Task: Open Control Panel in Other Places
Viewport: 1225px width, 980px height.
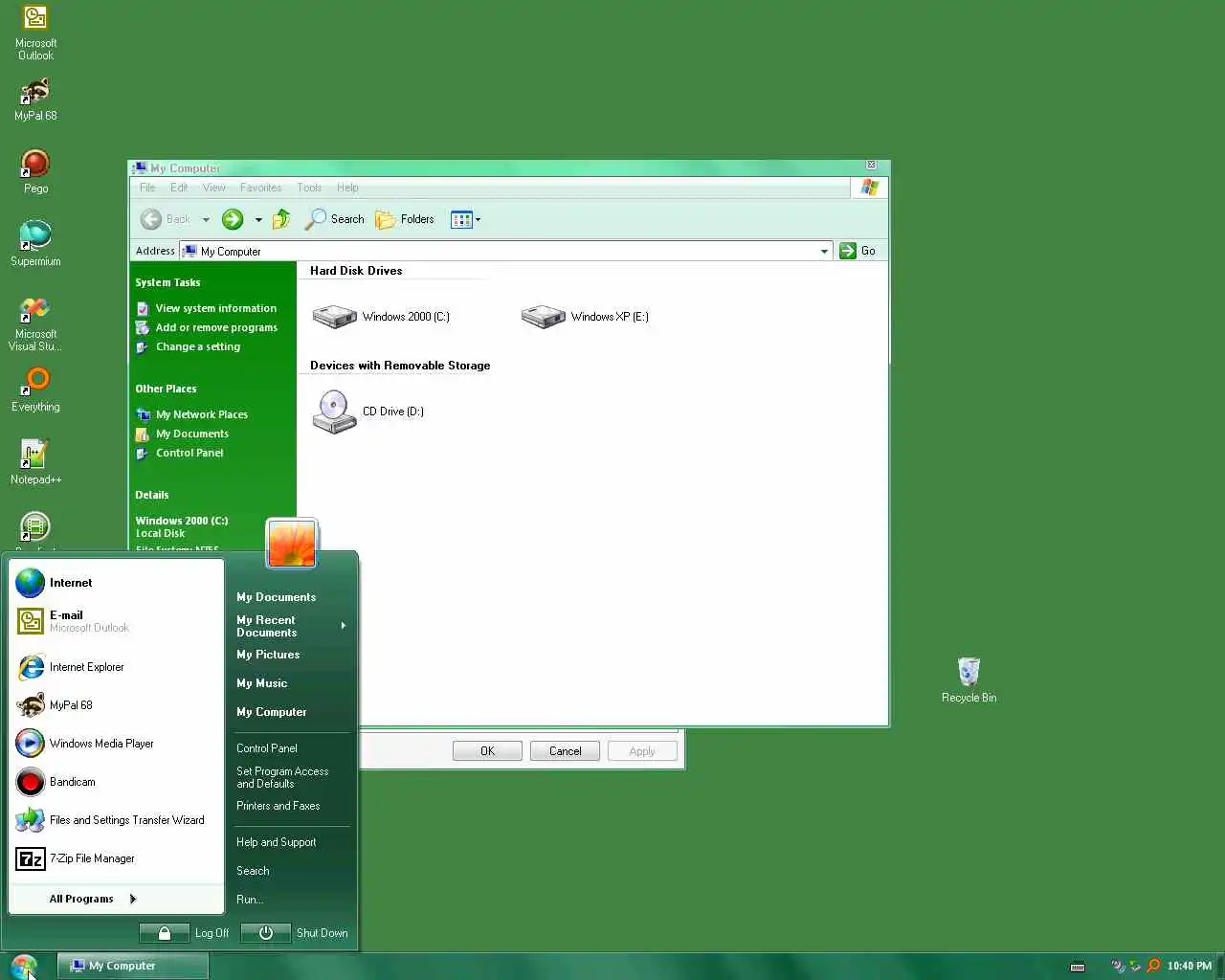Action: click(180, 453)
